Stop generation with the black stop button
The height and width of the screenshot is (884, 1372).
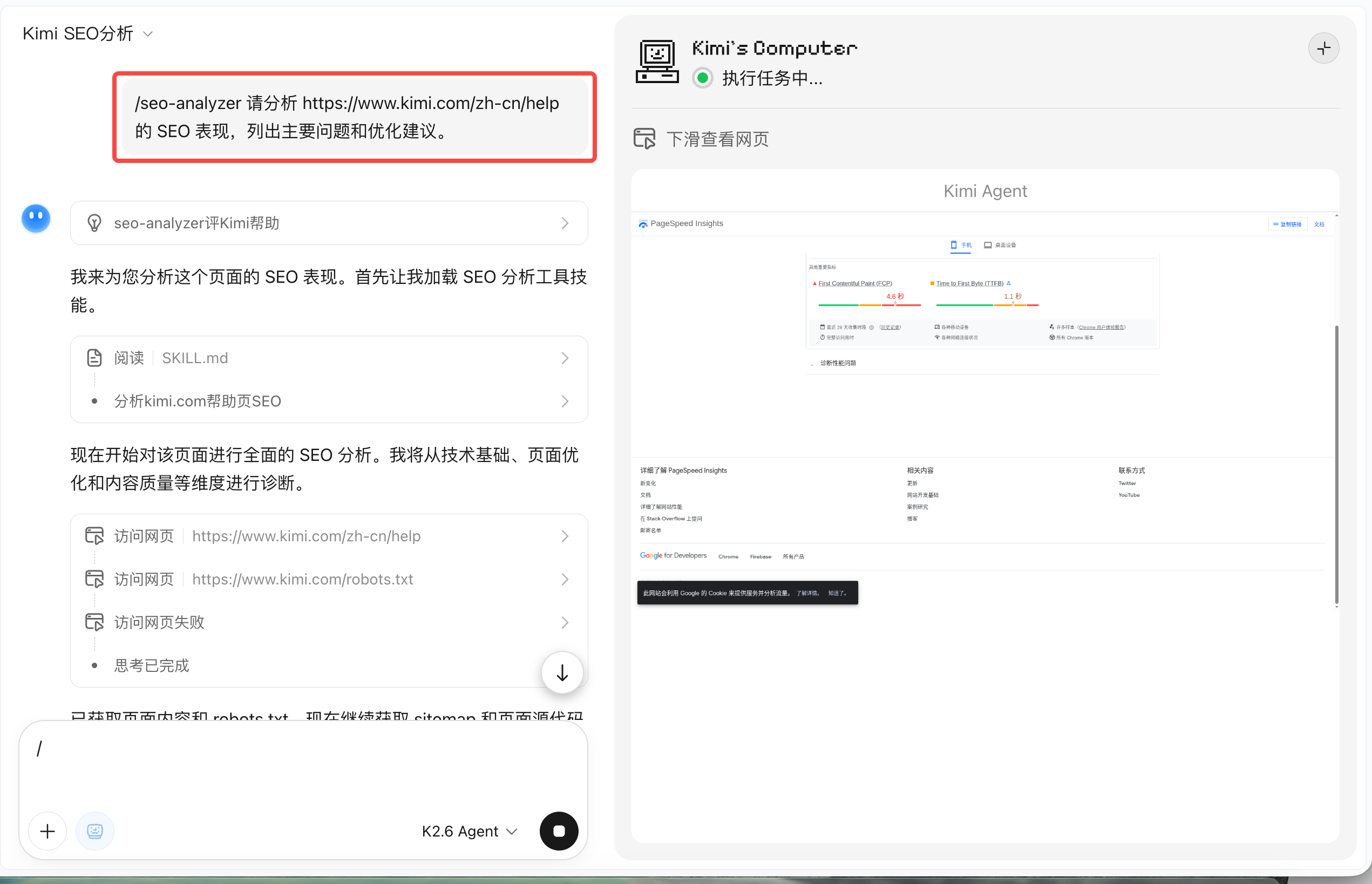coord(559,831)
